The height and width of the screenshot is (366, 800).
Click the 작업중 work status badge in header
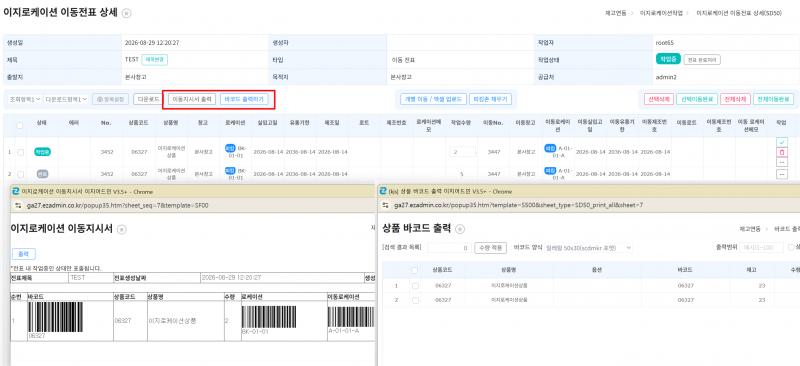[x=668, y=60]
